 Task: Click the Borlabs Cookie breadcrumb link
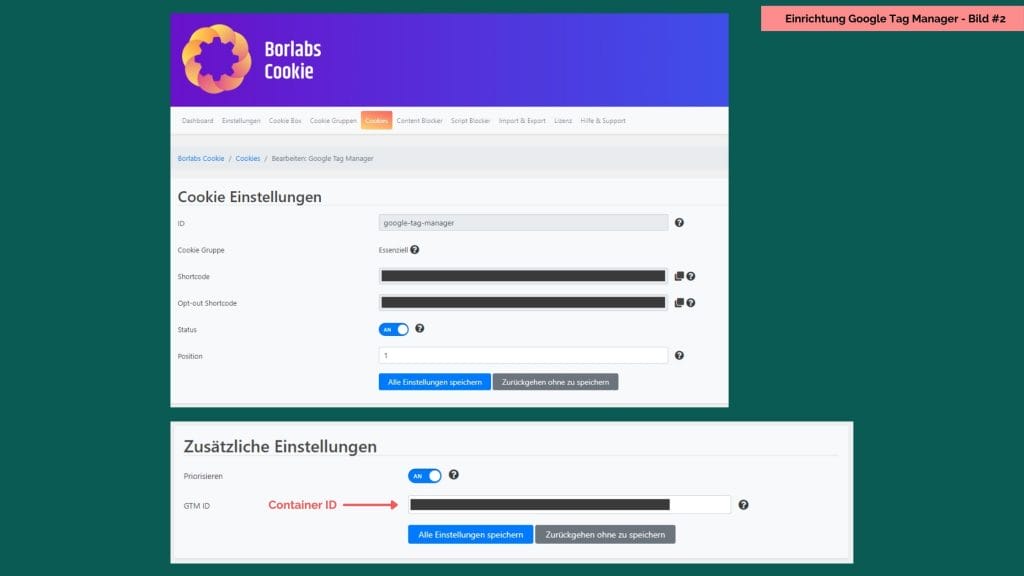tap(200, 159)
